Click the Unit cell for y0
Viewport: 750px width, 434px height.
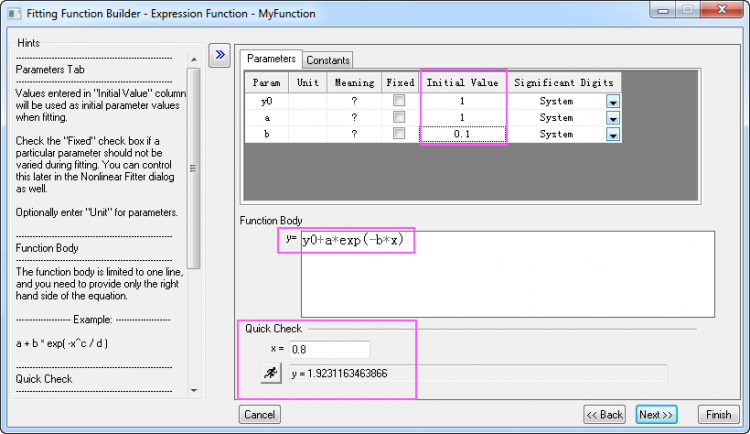308,101
